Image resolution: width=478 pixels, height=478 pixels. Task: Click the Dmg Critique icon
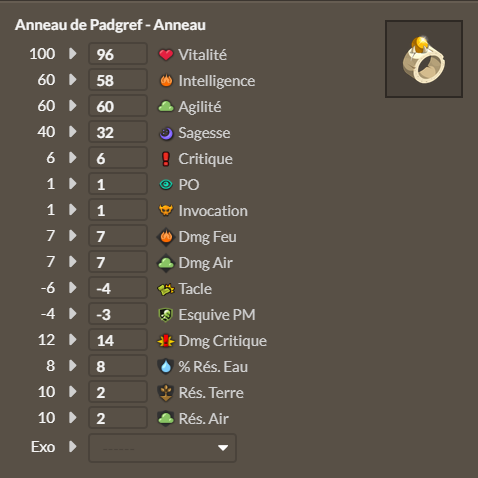coord(166,341)
